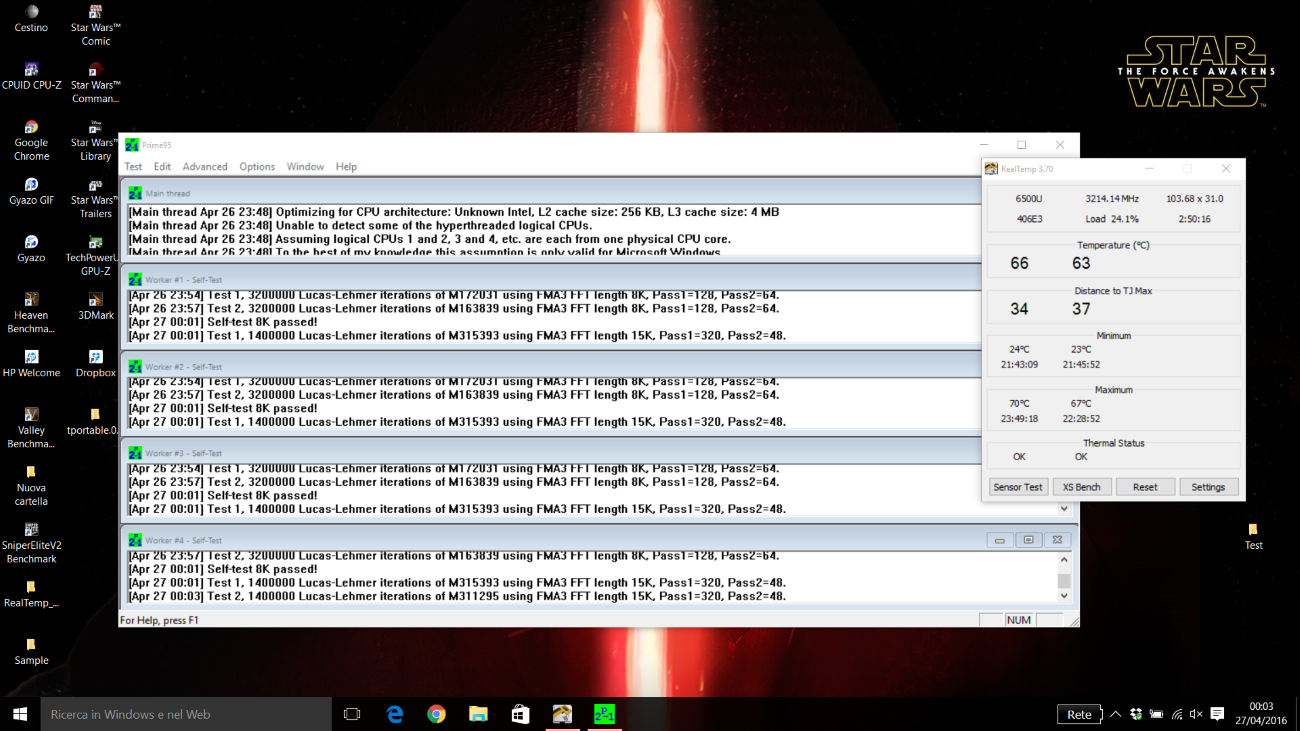This screenshot has height=731, width=1300.
Task: Open the Window menu in Prime95
Action: click(x=305, y=167)
